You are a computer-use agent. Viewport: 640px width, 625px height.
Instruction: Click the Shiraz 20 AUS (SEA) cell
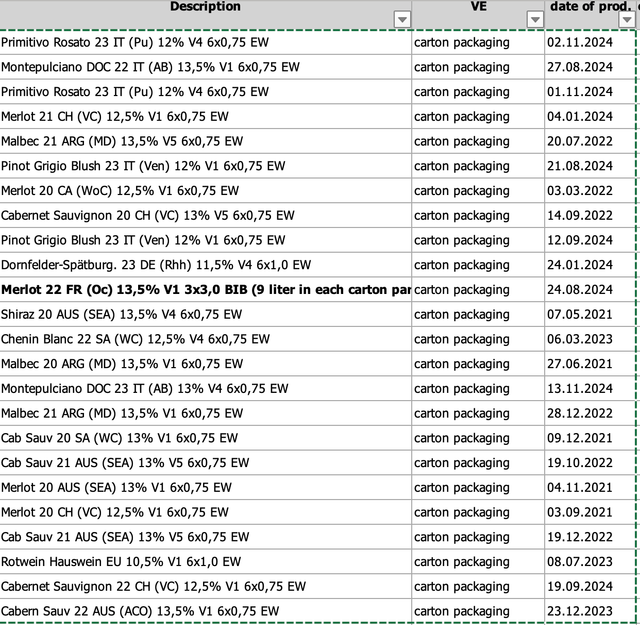tap(205, 314)
